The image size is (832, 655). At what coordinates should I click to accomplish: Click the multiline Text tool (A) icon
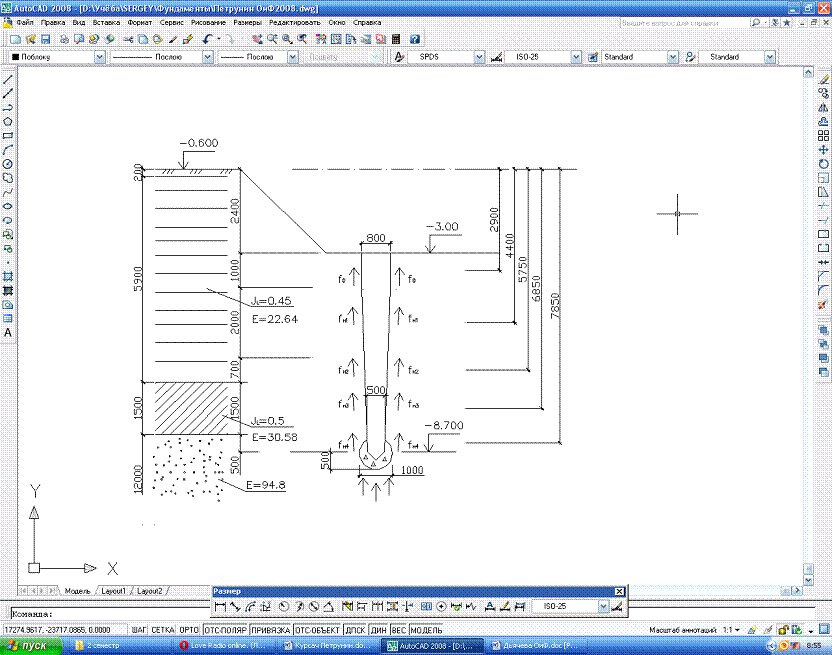[8, 332]
